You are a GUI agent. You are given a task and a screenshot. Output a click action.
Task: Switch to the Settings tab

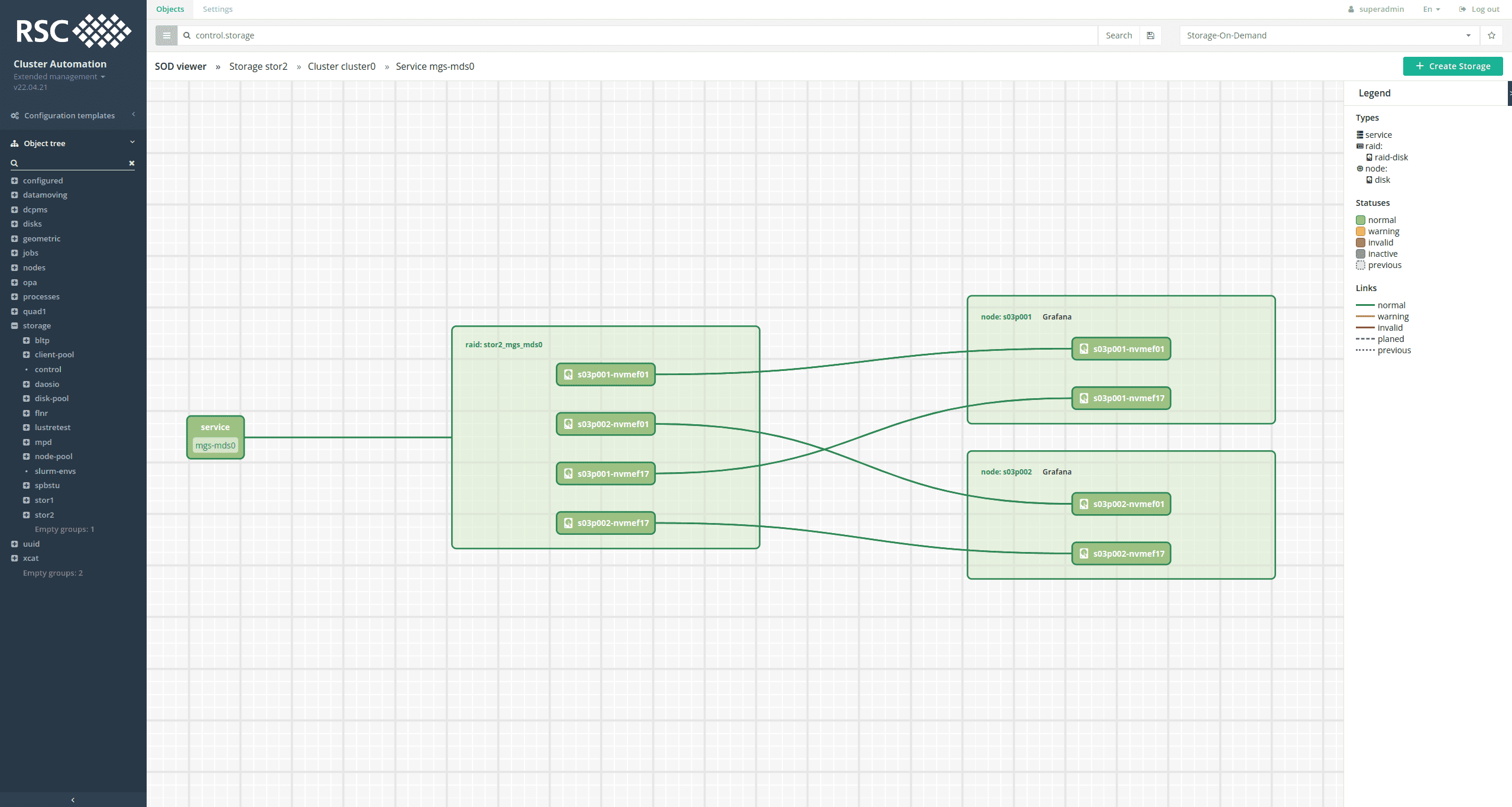(x=218, y=9)
